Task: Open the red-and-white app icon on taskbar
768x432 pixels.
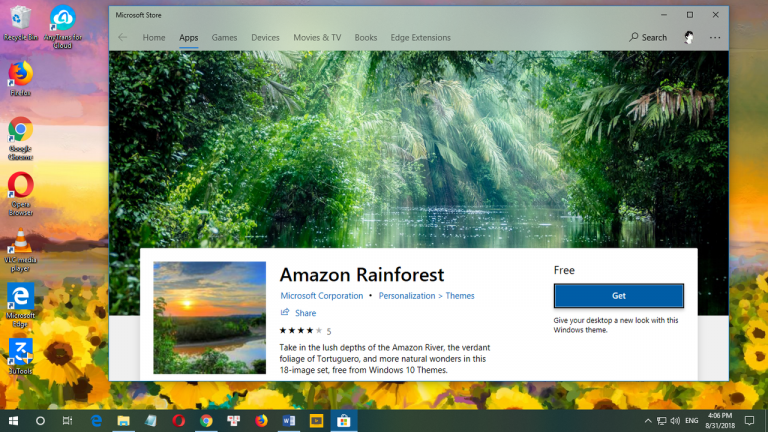Action: point(234,421)
